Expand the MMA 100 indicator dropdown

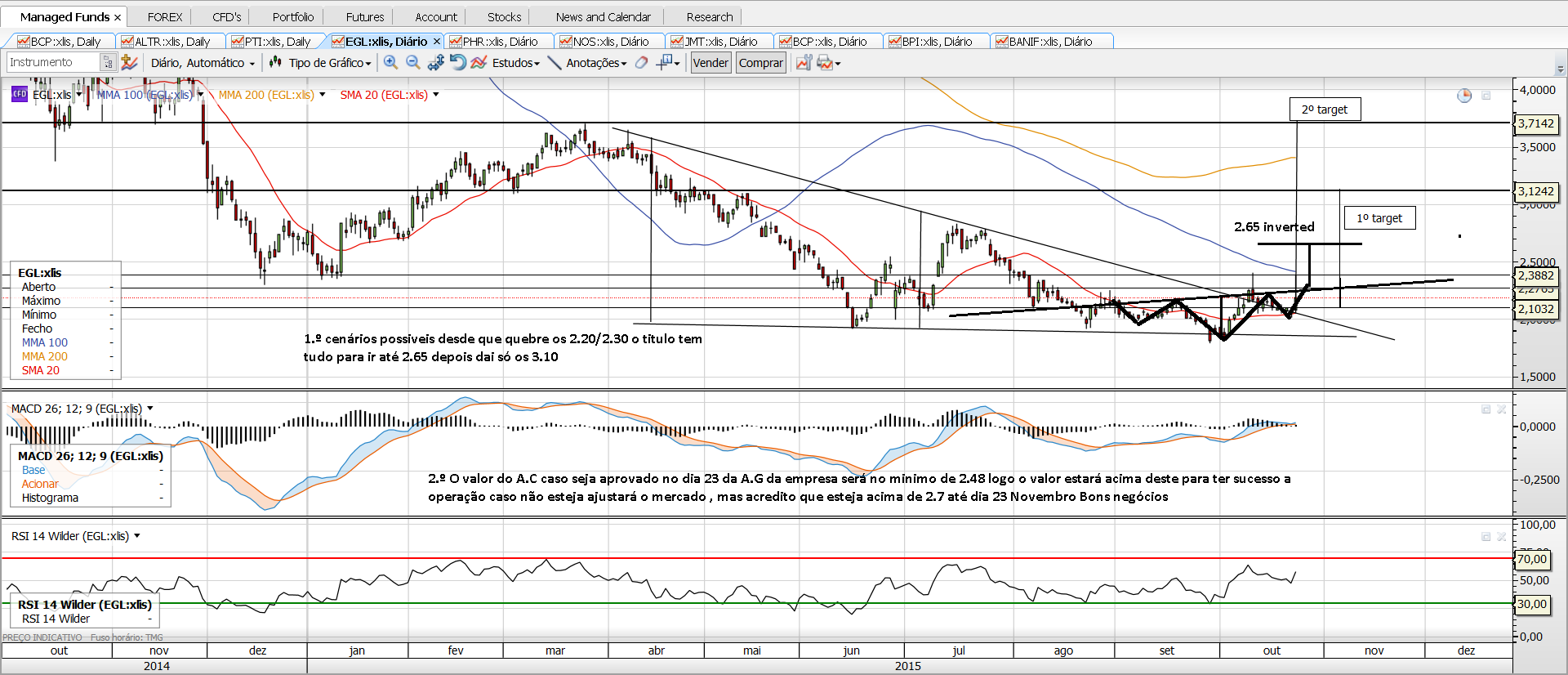pos(200,95)
